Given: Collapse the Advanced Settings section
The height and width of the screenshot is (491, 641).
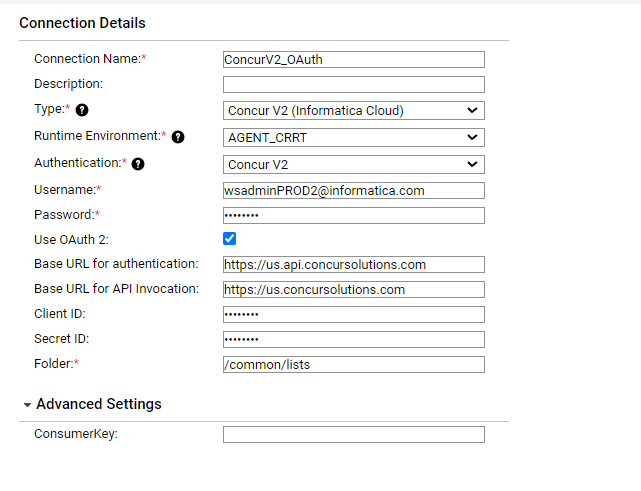Looking at the screenshot, I should pos(27,405).
